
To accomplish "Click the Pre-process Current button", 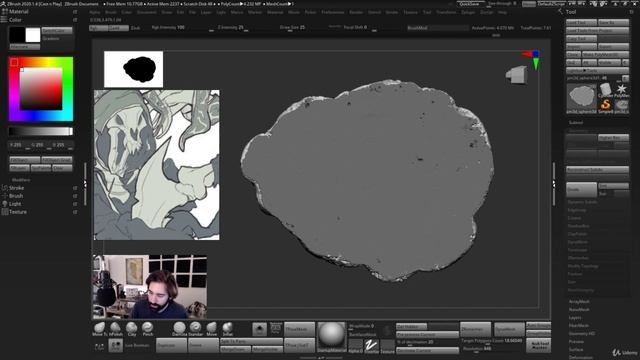I will pos(427,334).
